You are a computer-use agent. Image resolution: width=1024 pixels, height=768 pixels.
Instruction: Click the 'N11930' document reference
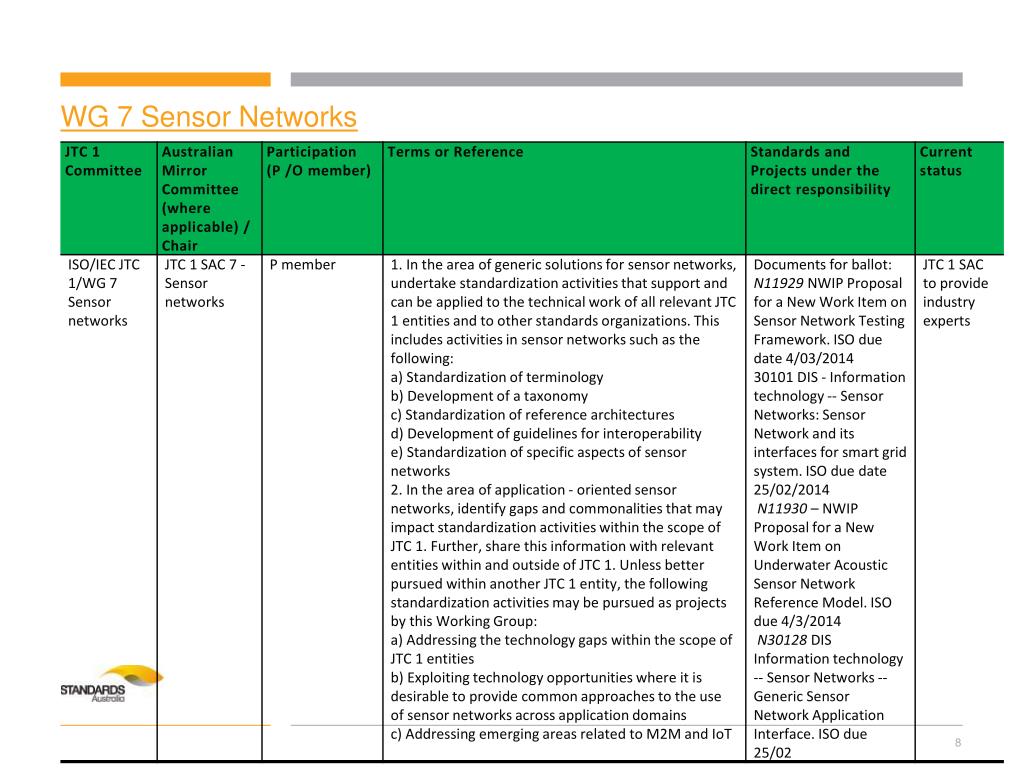782,509
